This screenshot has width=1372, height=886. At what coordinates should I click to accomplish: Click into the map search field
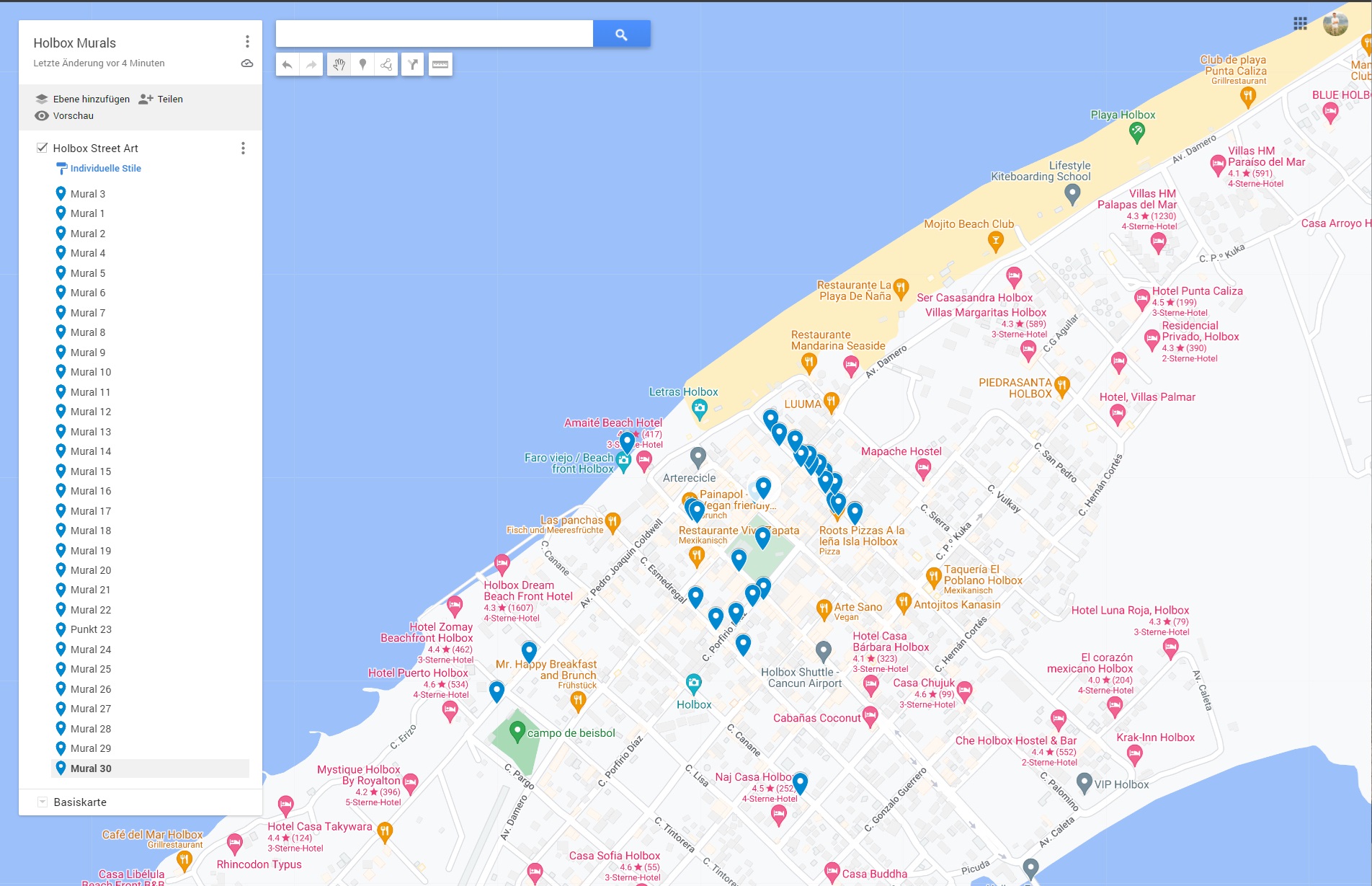coord(435,34)
